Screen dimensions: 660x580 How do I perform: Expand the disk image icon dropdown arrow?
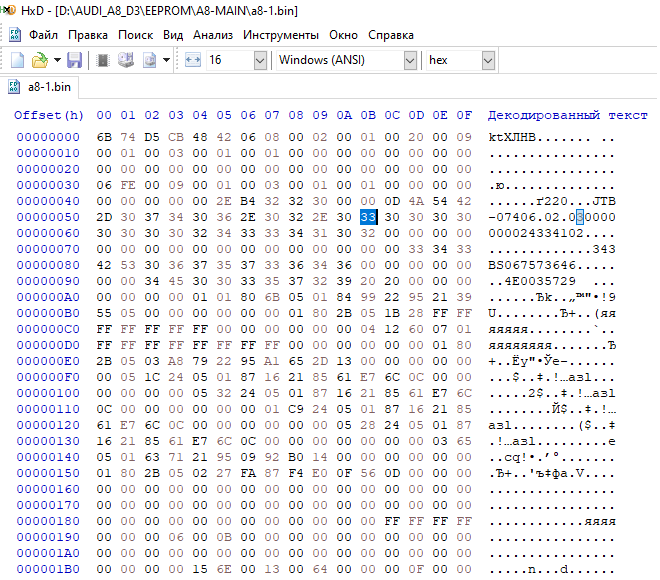pyautogui.click(x=166, y=61)
